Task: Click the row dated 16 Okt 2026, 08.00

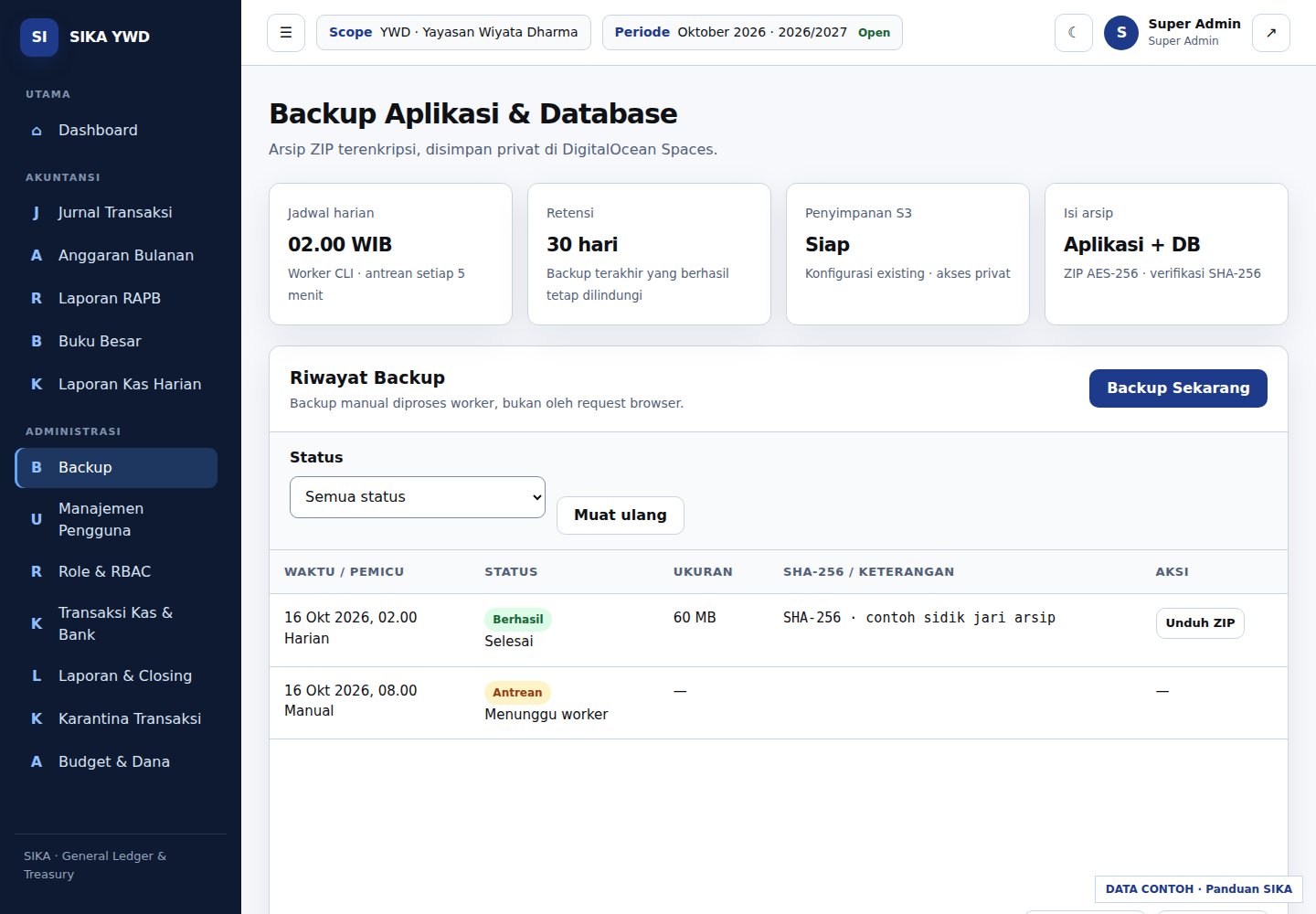Action: tap(779, 704)
